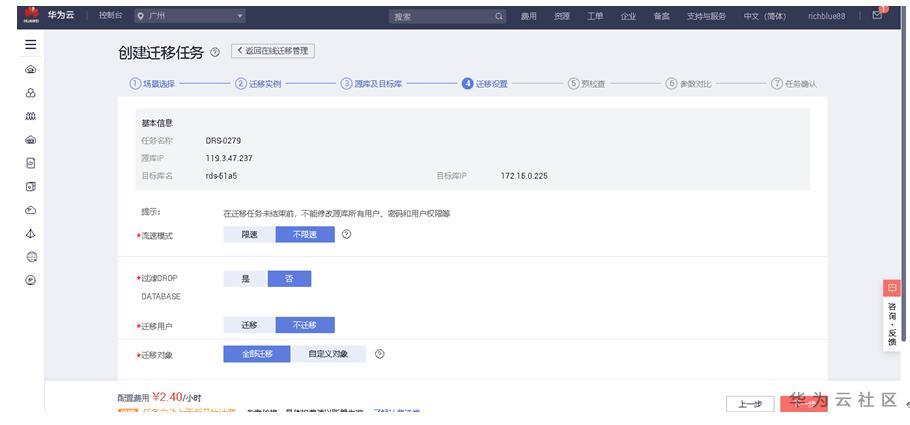Image resolution: width=910 pixels, height=425 pixels.
Task: Click the red 下一步 next button
Action: point(804,404)
